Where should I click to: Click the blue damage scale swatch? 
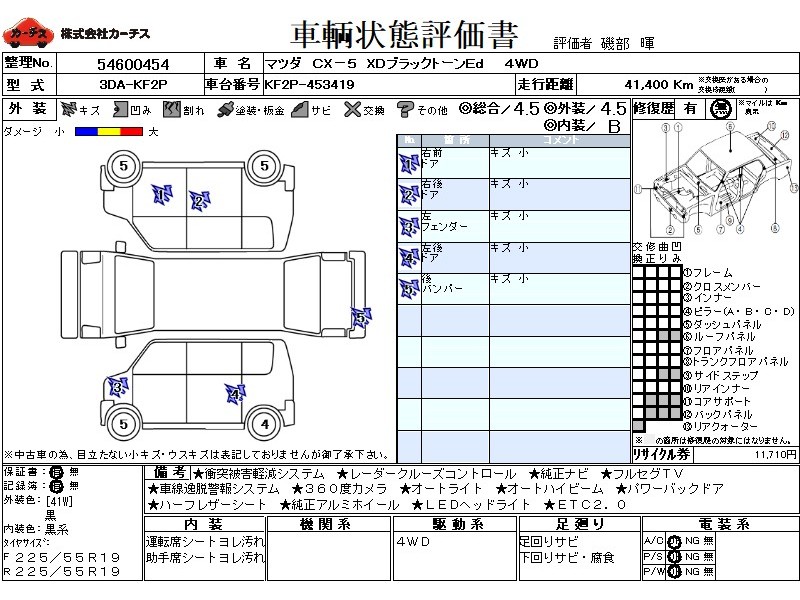(x=86, y=132)
